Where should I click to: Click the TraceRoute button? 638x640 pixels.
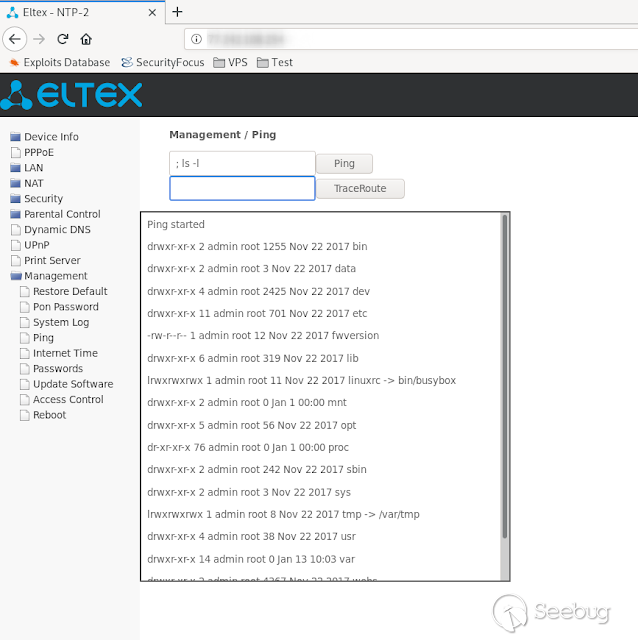coord(360,189)
